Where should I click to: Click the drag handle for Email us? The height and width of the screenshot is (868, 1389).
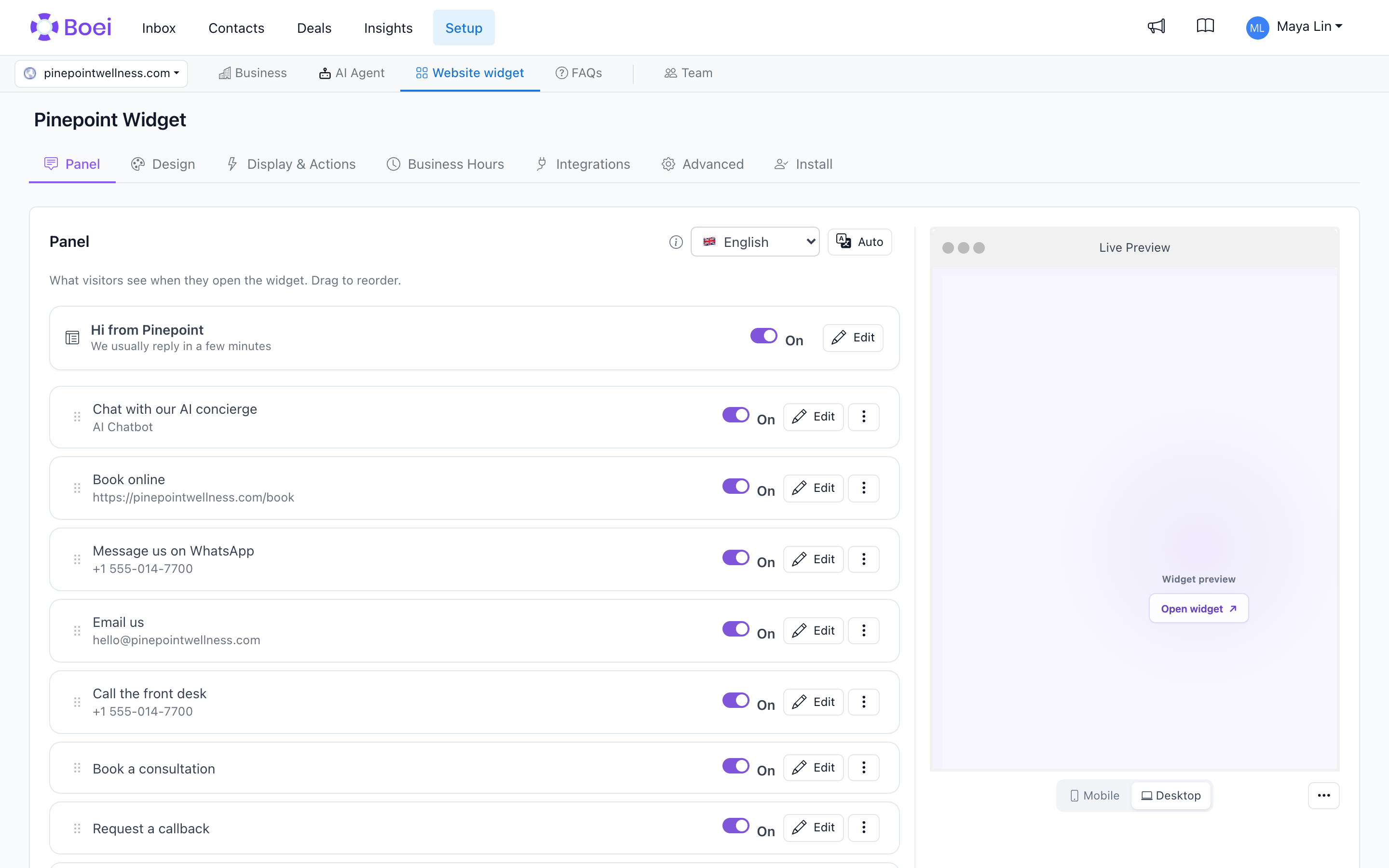(77, 630)
